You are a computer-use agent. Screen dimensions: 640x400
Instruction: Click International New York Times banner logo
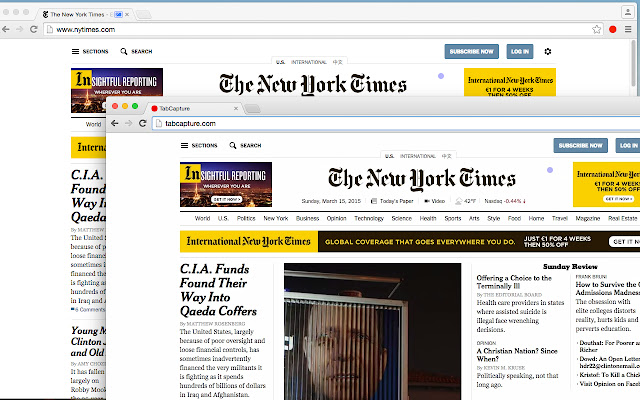(x=249, y=242)
